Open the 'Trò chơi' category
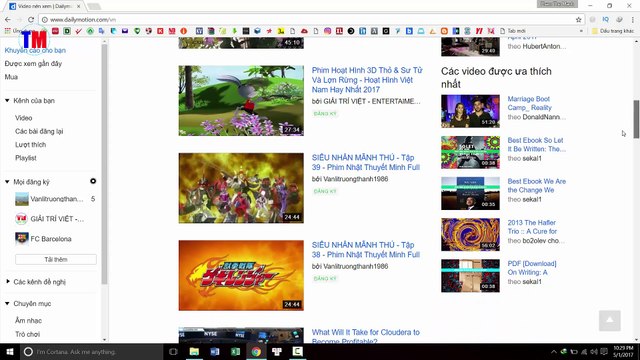The height and width of the screenshot is (360, 640). pyautogui.click(x=28, y=334)
